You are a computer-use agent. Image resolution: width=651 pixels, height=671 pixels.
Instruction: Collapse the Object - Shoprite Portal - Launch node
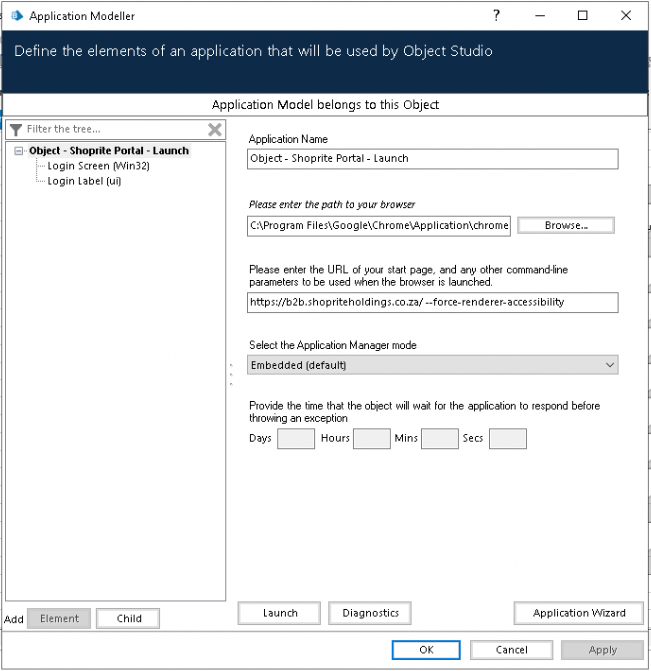tap(18, 151)
